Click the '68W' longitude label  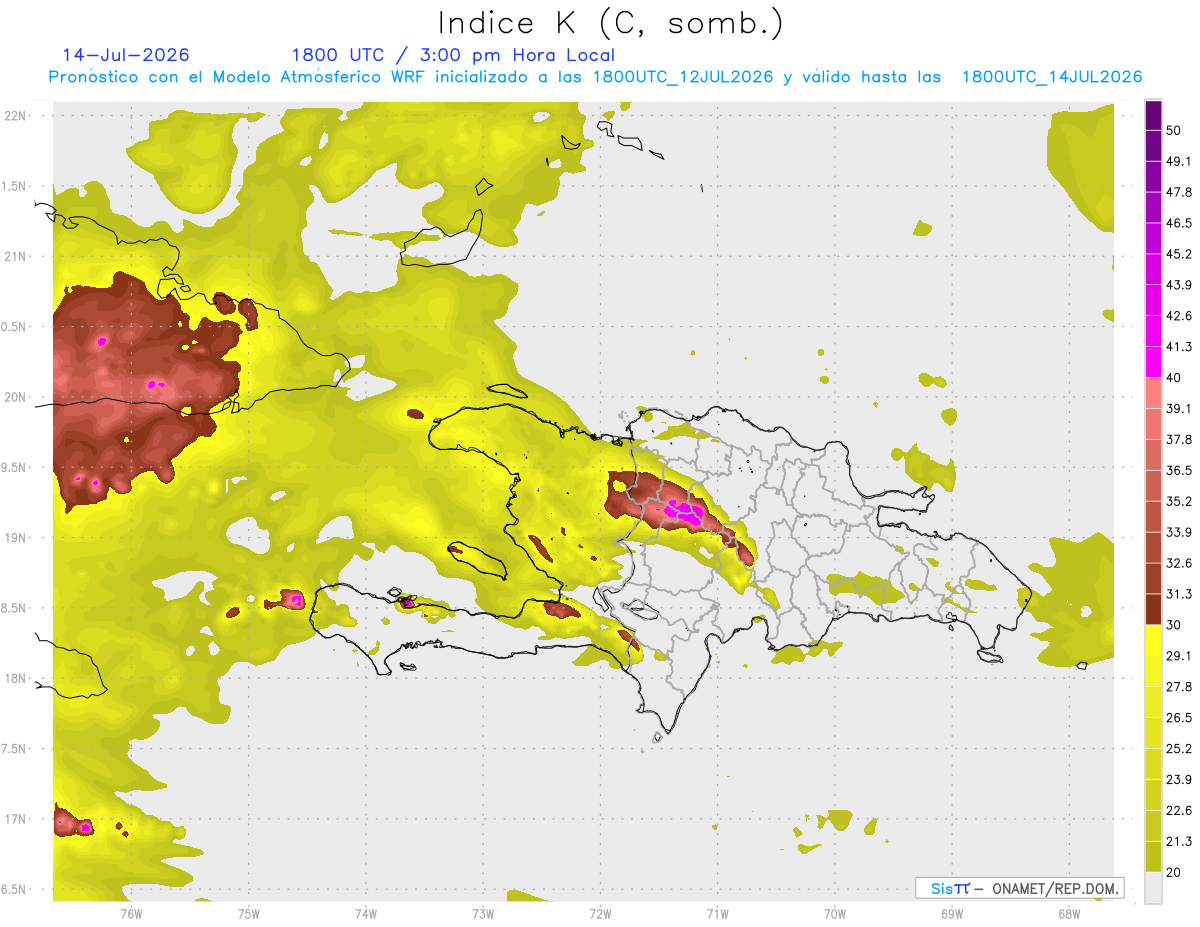pyautogui.click(x=1068, y=913)
